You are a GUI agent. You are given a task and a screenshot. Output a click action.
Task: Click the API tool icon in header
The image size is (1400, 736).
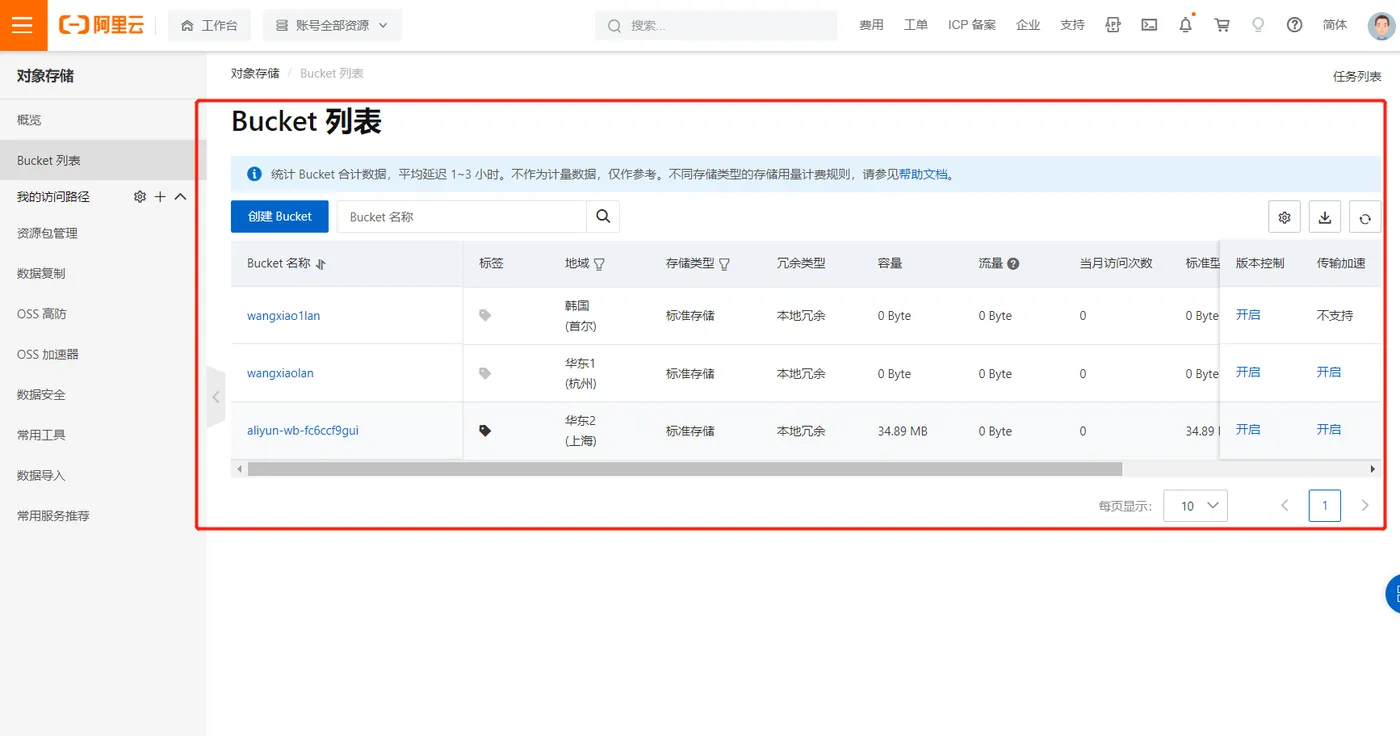click(x=1113, y=25)
